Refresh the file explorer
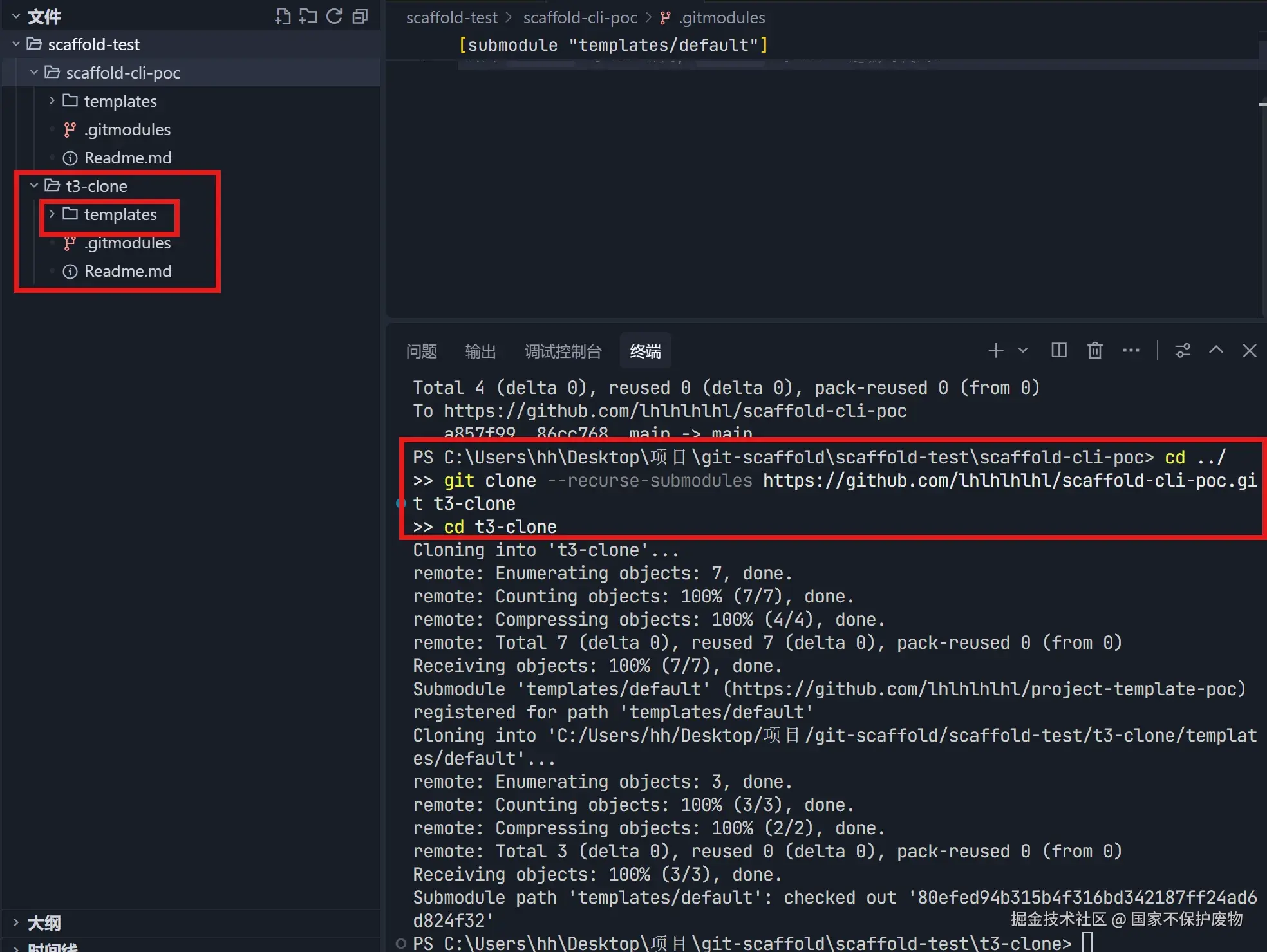This screenshot has height=952, width=1267. 334,16
